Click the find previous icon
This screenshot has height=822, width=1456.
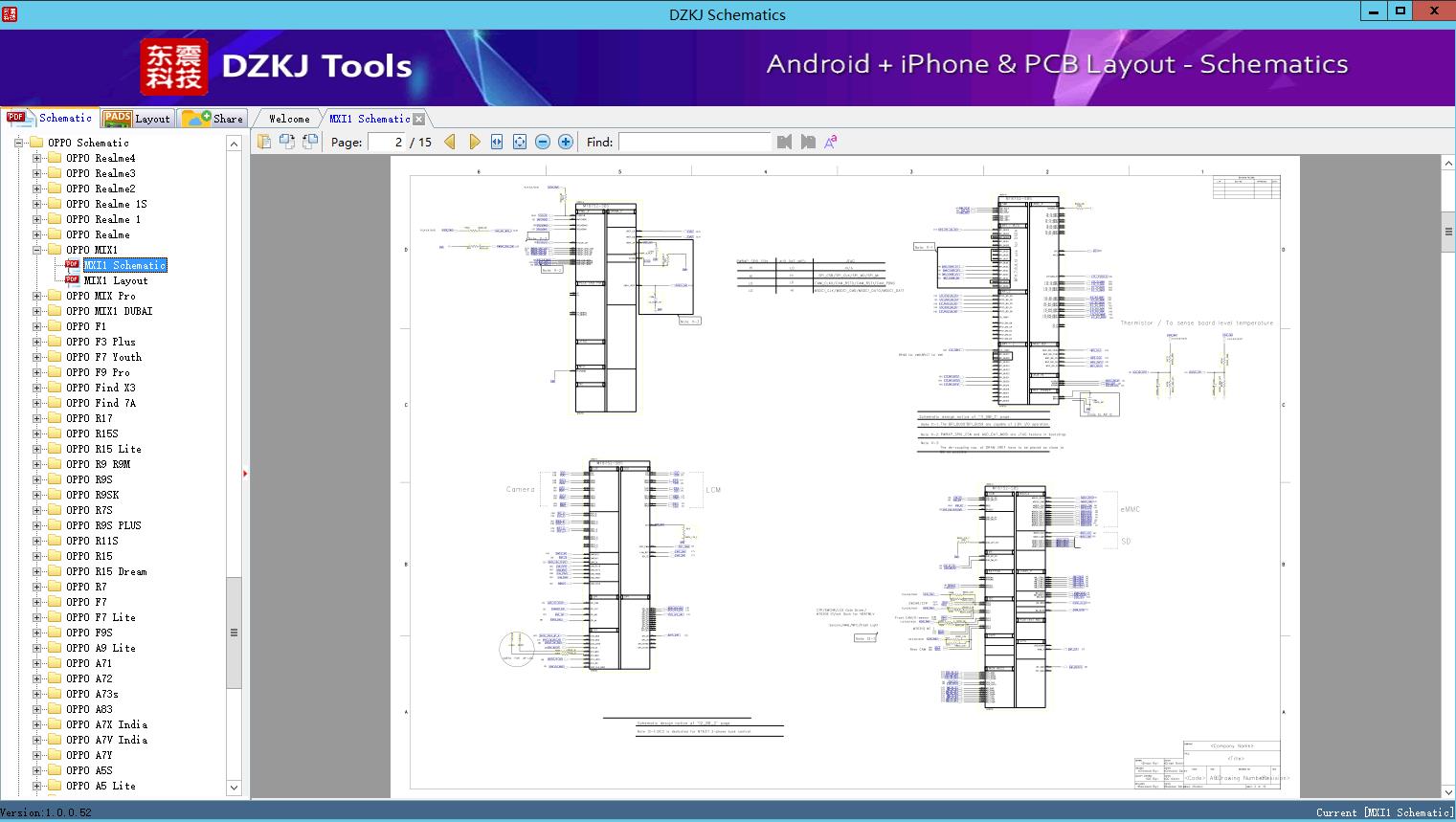click(x=785, y=142)
